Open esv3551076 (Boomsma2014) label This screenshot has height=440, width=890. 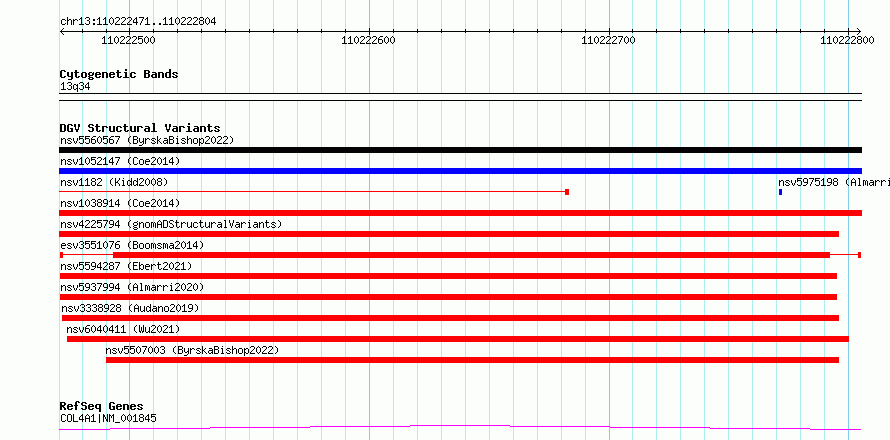click(x=132, y=245)
